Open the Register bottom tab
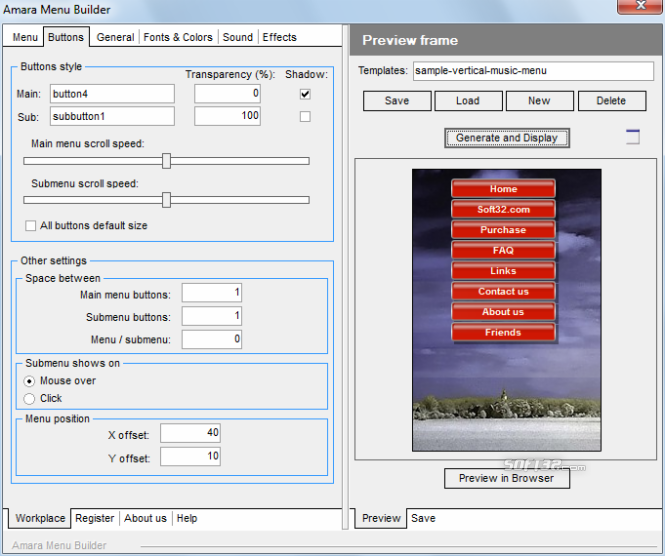The height and width of the screenshot is (556, 665). (95, 518)
